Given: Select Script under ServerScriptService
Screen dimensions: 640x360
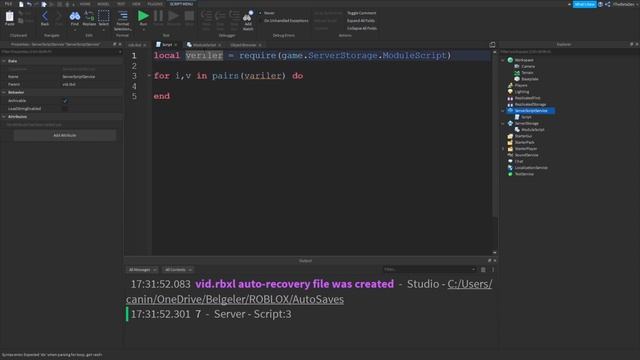Looking at the screenshot, I should tap(526, 117).
